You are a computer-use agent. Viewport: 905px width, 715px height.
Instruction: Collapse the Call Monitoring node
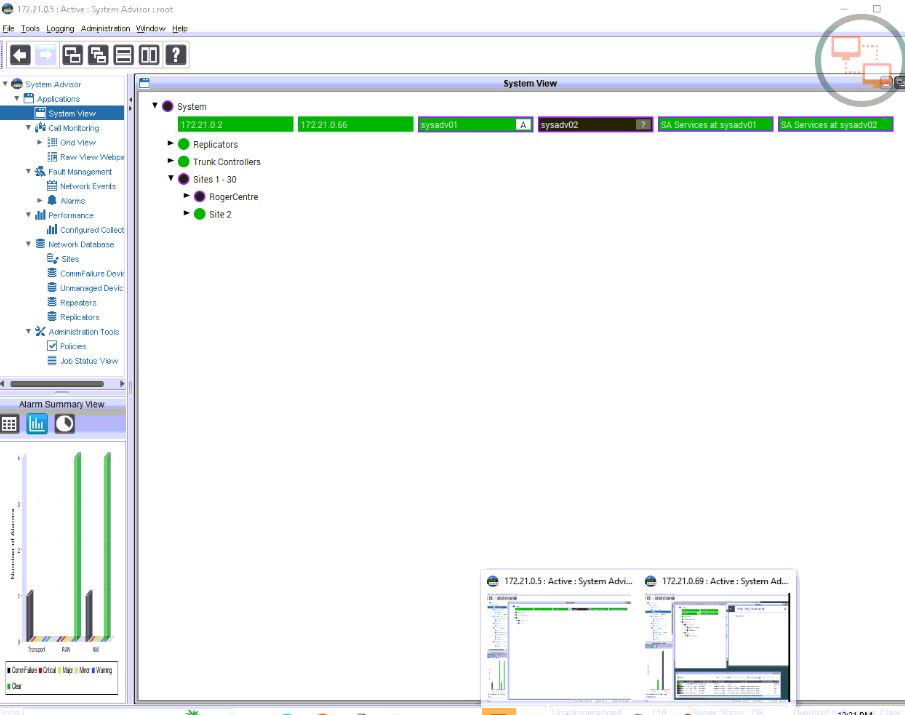coord(28,127)
